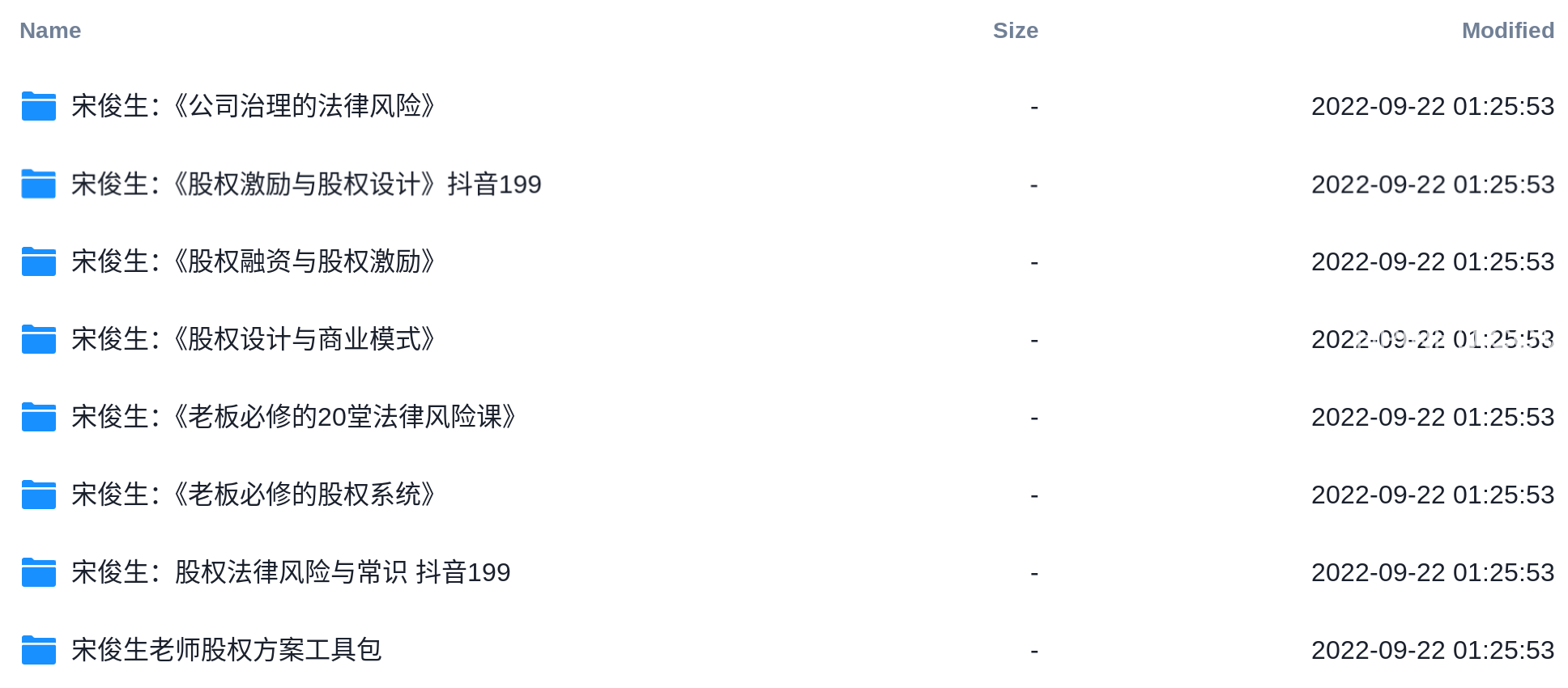Click folder icon for 股权激励与股权设计 抖音199
The height and width of the screenshot is (688, 1568).
point(38,184)
